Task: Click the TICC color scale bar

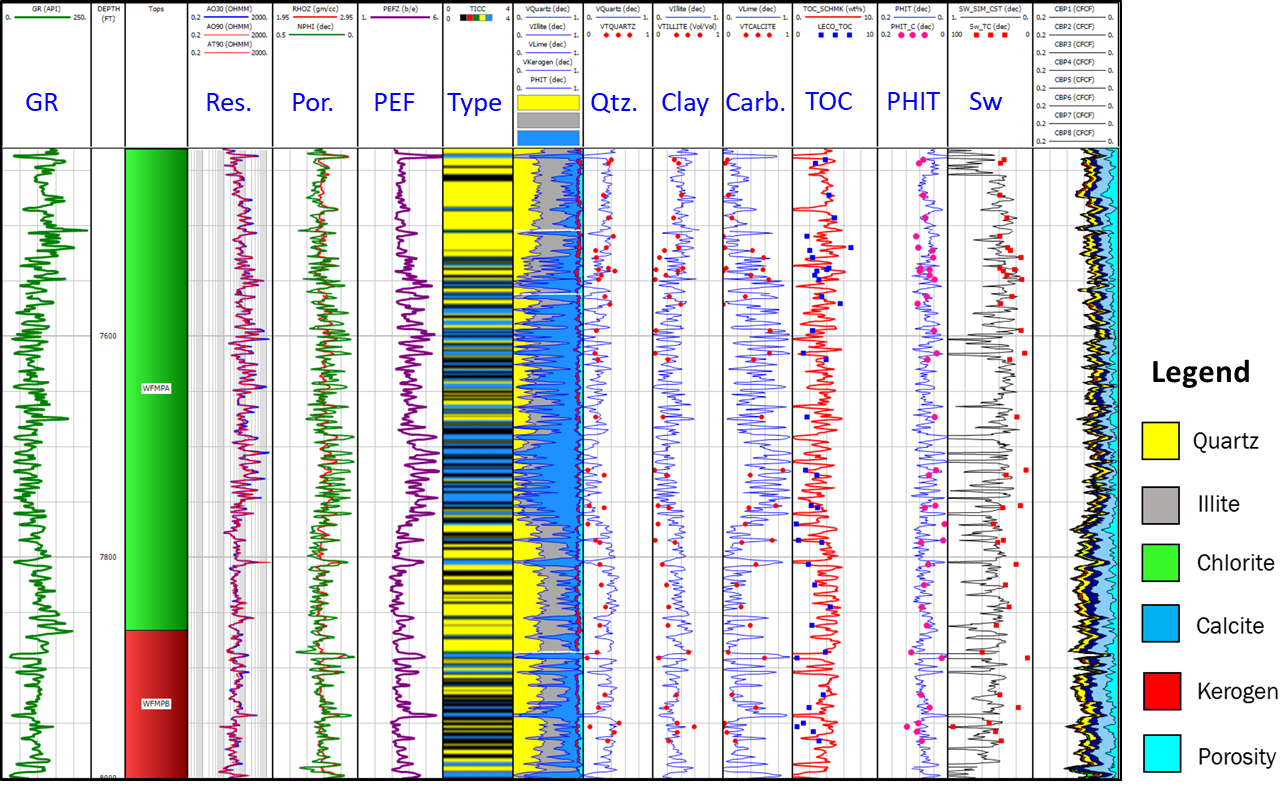Action: [x=477, y=18]
